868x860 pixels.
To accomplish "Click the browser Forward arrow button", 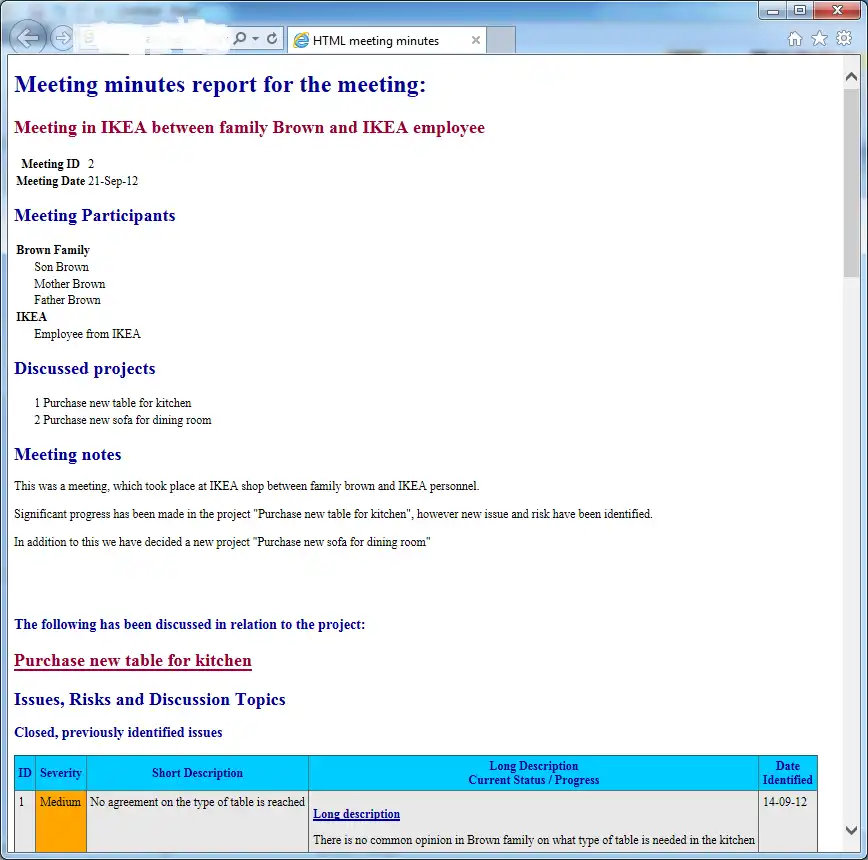I will click(x=62, y=38).
